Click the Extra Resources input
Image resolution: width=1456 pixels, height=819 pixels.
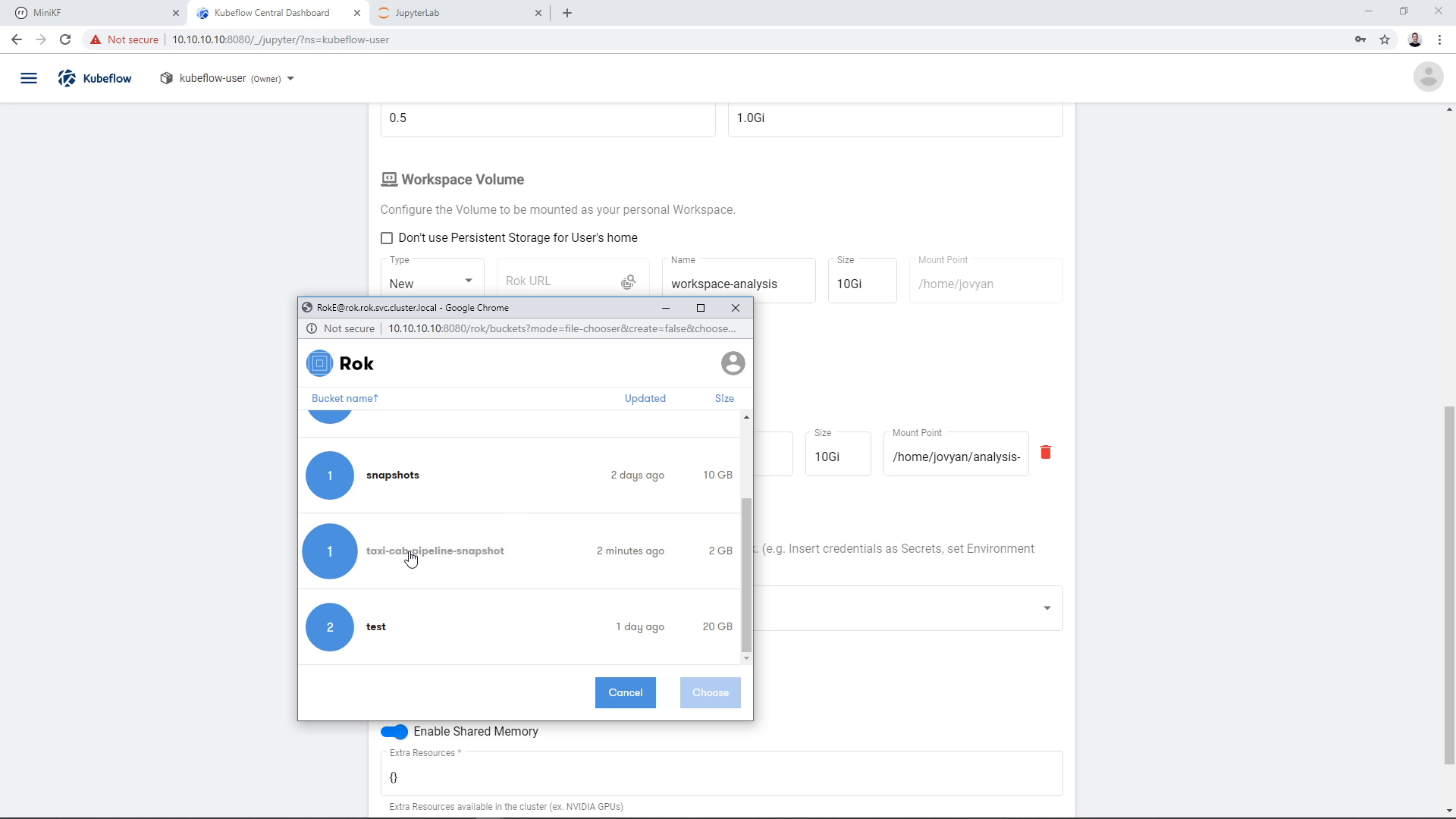click(721, 773)
